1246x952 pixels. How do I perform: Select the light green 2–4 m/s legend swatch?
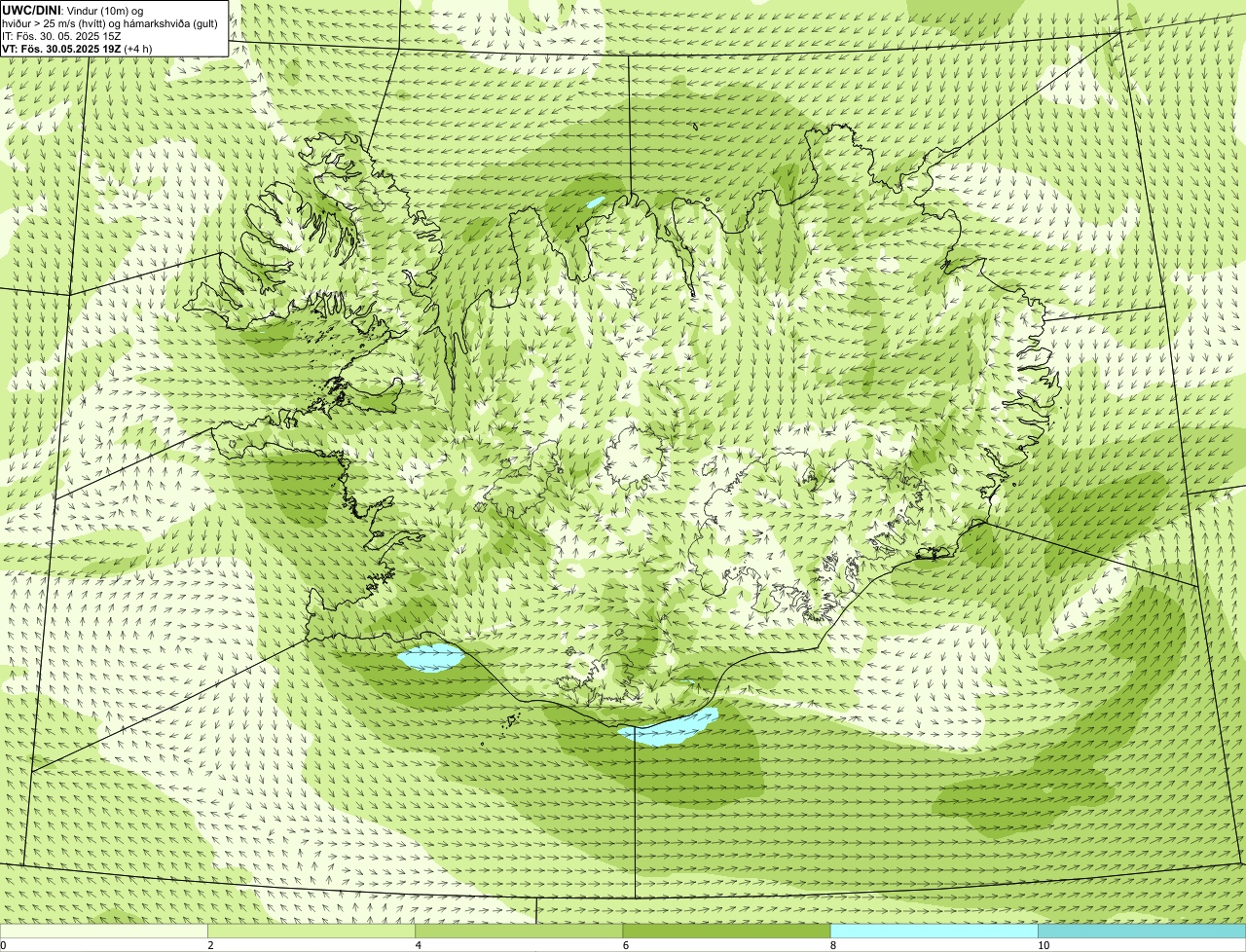pyautogui.click(x=311, y=932)
